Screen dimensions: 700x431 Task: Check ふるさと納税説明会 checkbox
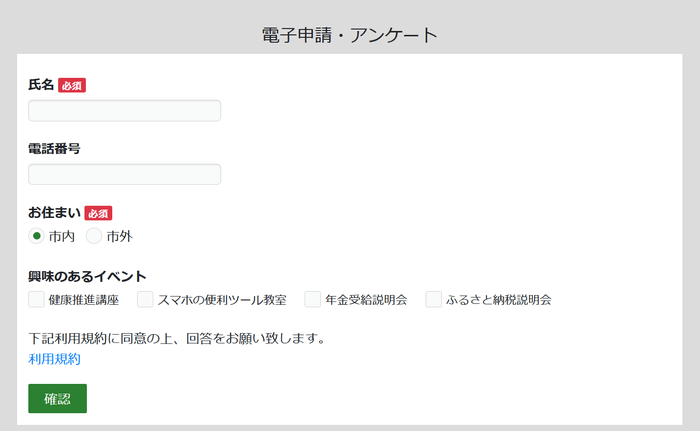(433, 299)
